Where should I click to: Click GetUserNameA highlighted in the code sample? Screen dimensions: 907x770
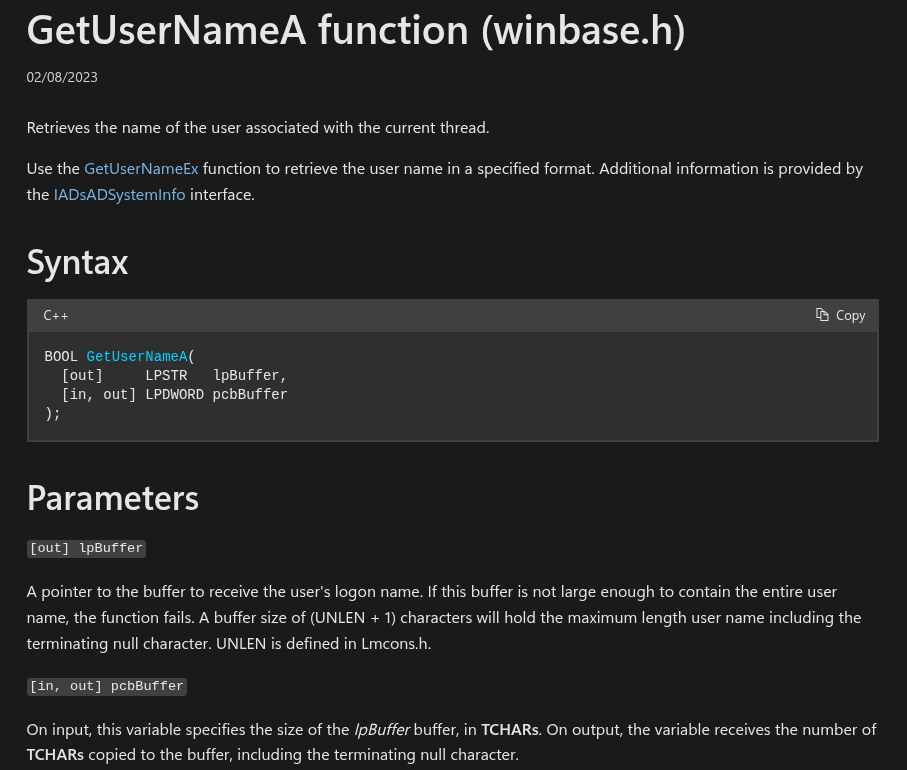[137, 356]
